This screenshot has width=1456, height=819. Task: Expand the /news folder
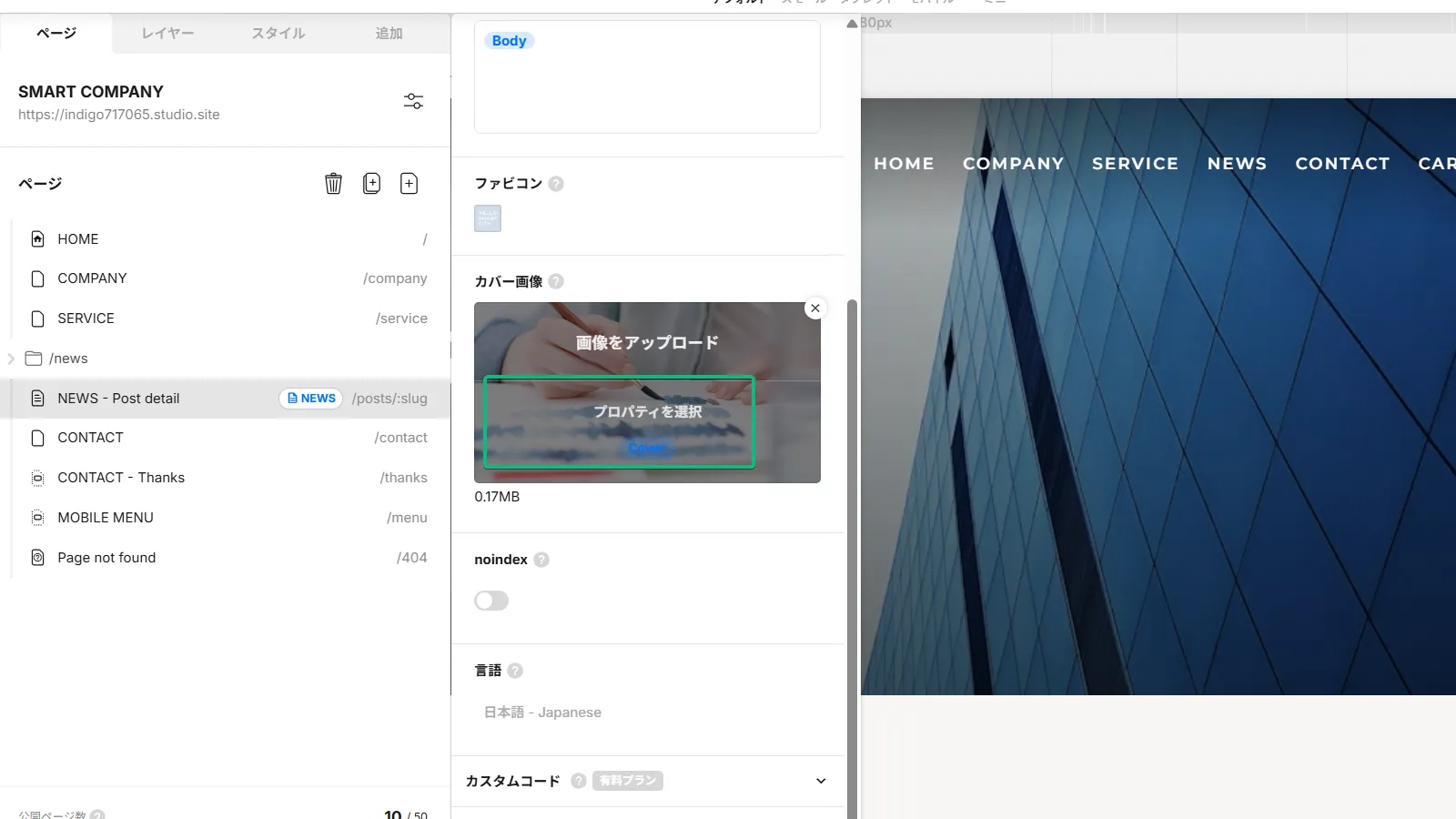click(10, 358)
